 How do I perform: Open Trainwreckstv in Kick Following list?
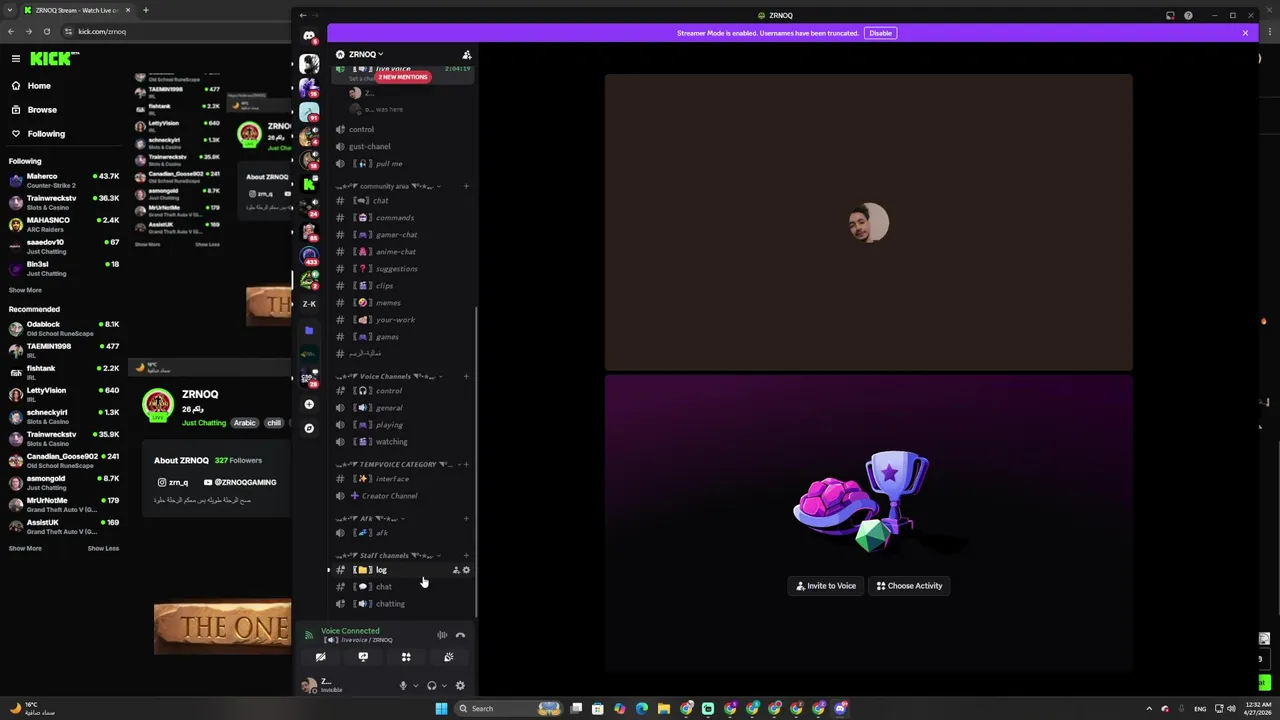(64, 202)
